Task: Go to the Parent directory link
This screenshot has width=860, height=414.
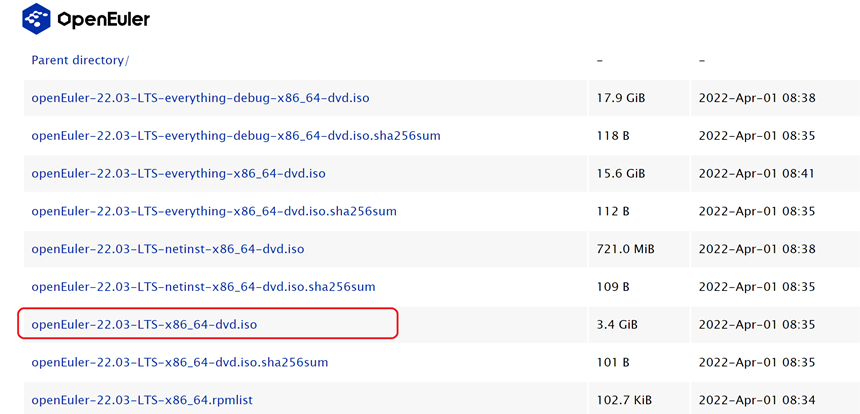Action: 80,60
